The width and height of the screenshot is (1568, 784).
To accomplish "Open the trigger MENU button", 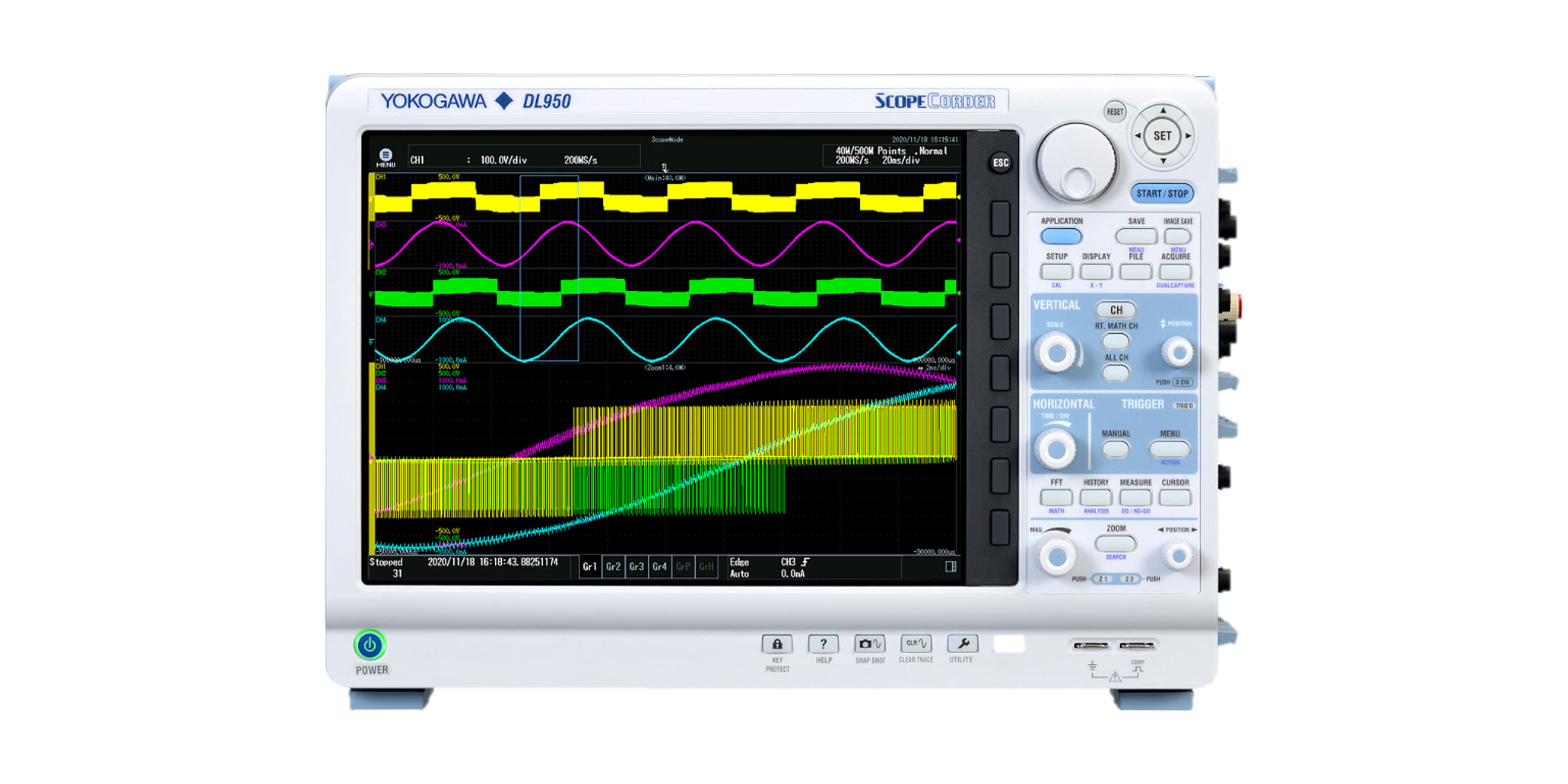I will click(x=1170, y=449).
